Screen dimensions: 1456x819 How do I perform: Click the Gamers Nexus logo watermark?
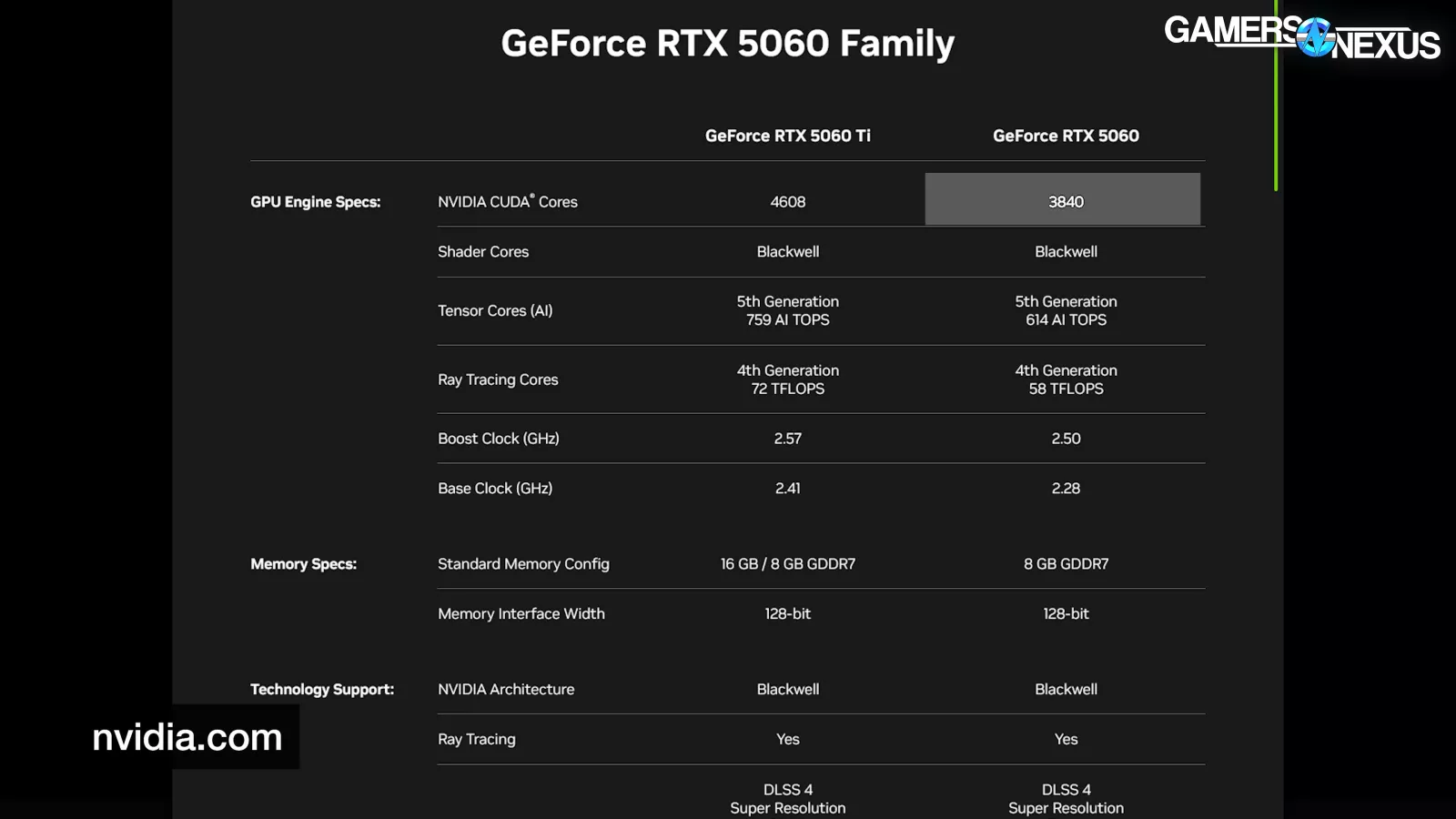tap(1301, 37)
